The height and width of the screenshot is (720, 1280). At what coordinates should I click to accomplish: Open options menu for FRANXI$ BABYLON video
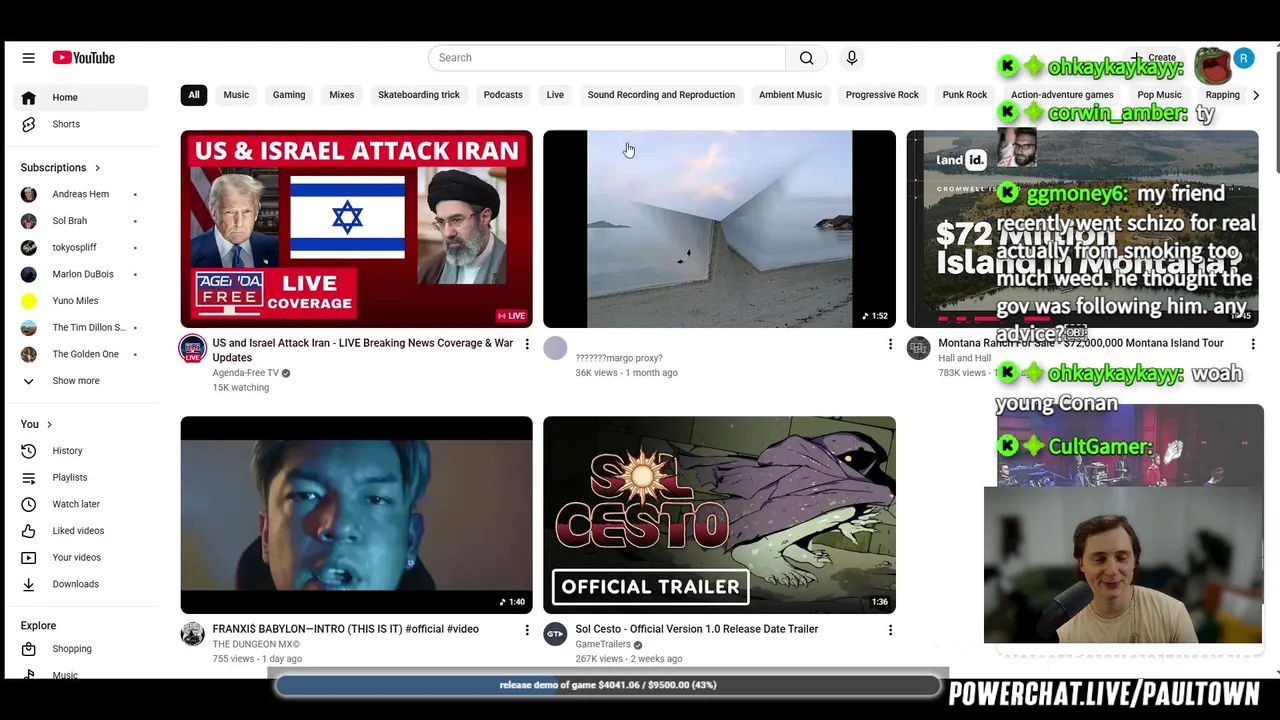point(527,630)
